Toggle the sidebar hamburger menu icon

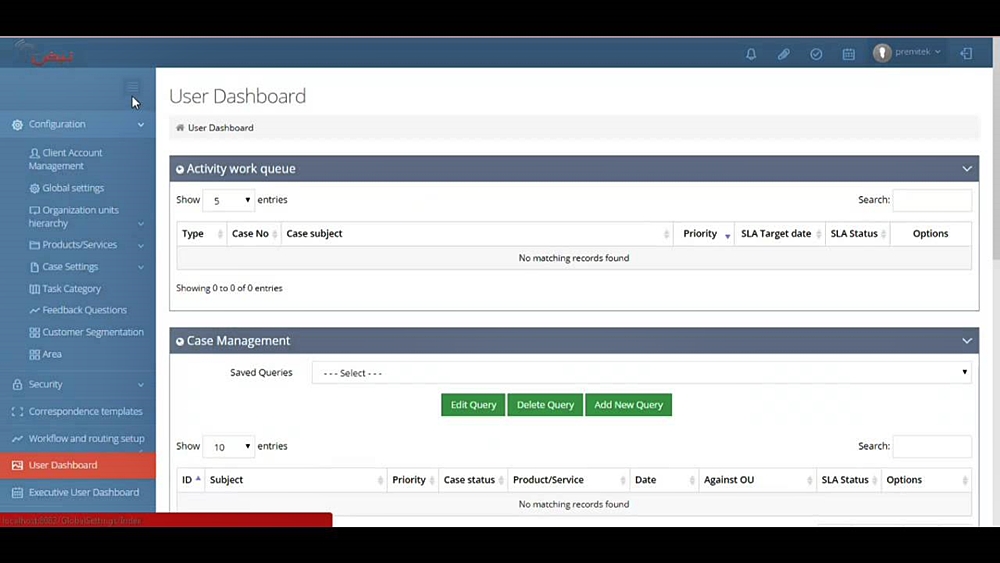[x=133, y=87]
